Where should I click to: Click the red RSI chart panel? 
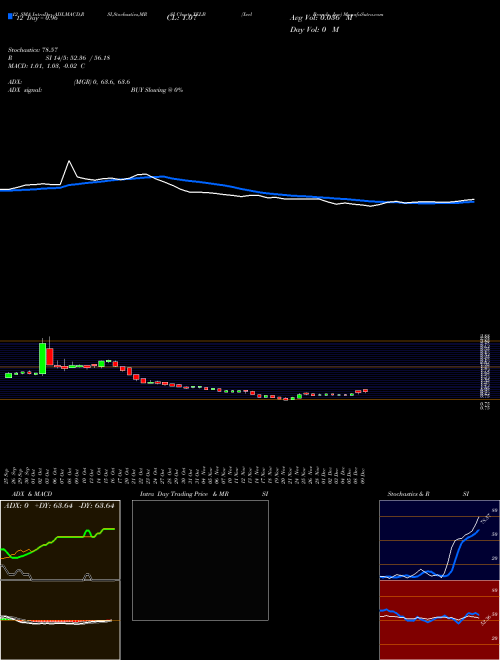pos(439,620)
